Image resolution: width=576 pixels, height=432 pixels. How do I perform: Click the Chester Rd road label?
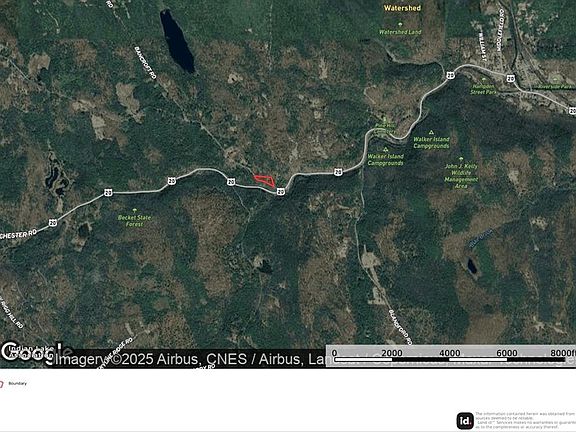click(18, 235)
